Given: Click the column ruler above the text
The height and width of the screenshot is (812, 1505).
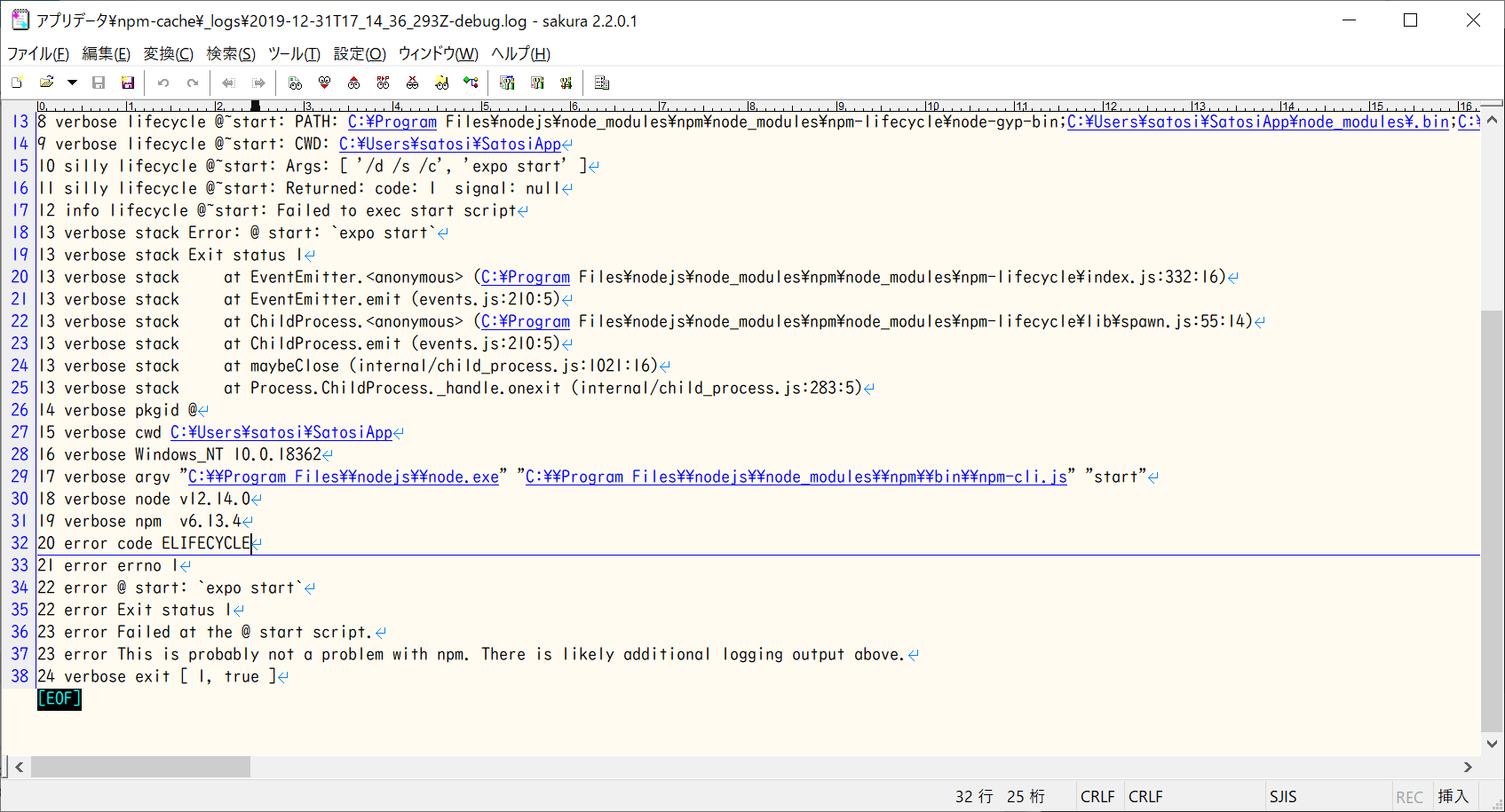Looking at the screenshot, I should [758, 105].
